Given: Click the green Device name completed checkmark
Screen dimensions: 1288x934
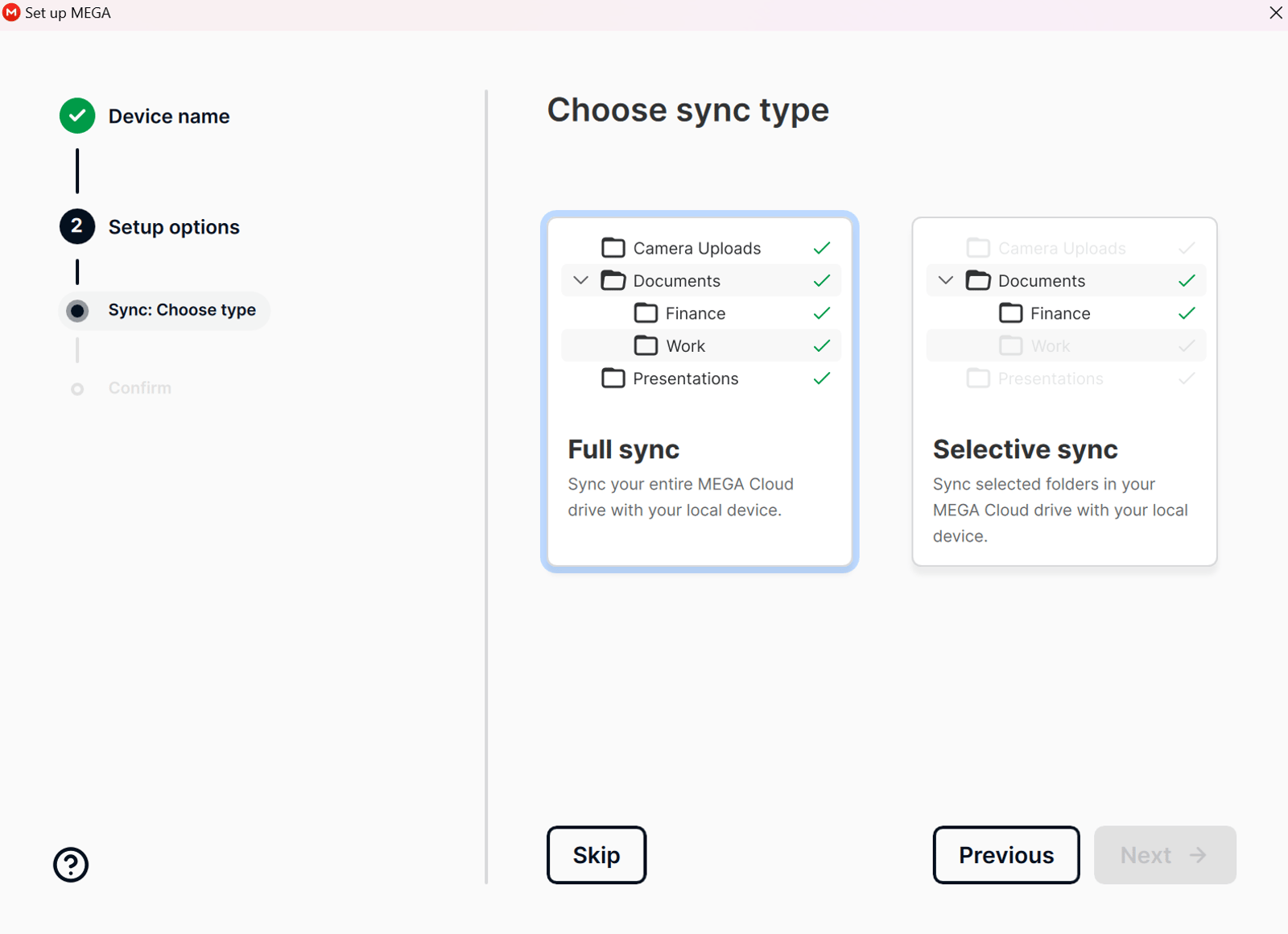Looking at the screenshot, I should point(77,116).
